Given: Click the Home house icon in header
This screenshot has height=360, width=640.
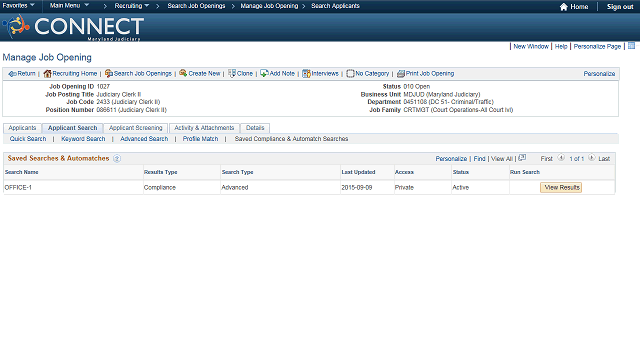Looking at the screenshot, I should [564, 7].
